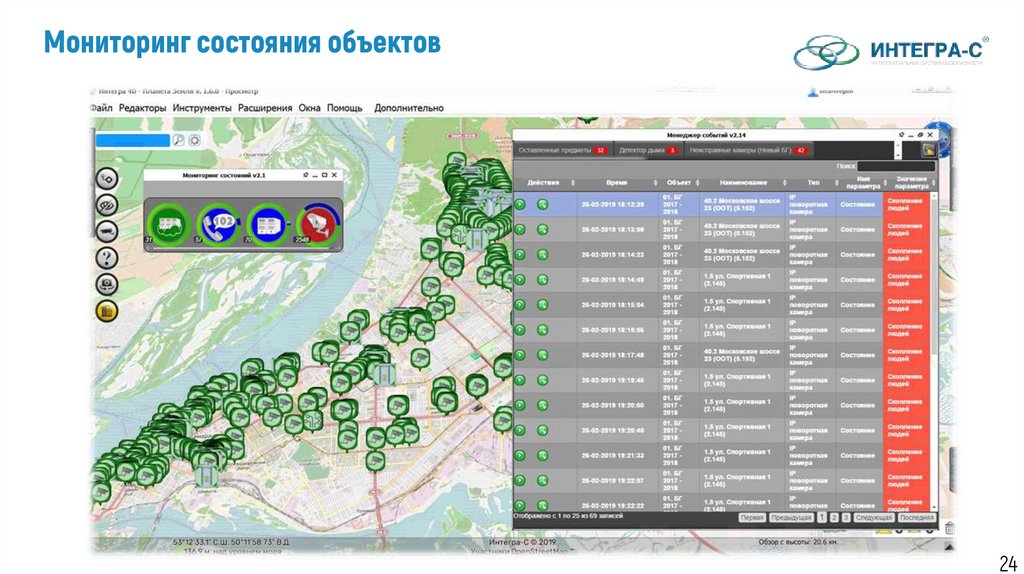Click the magnifier search icon on map
Image resolution: width=1024 pixels, height=574 pixels.
pos(178,140)
